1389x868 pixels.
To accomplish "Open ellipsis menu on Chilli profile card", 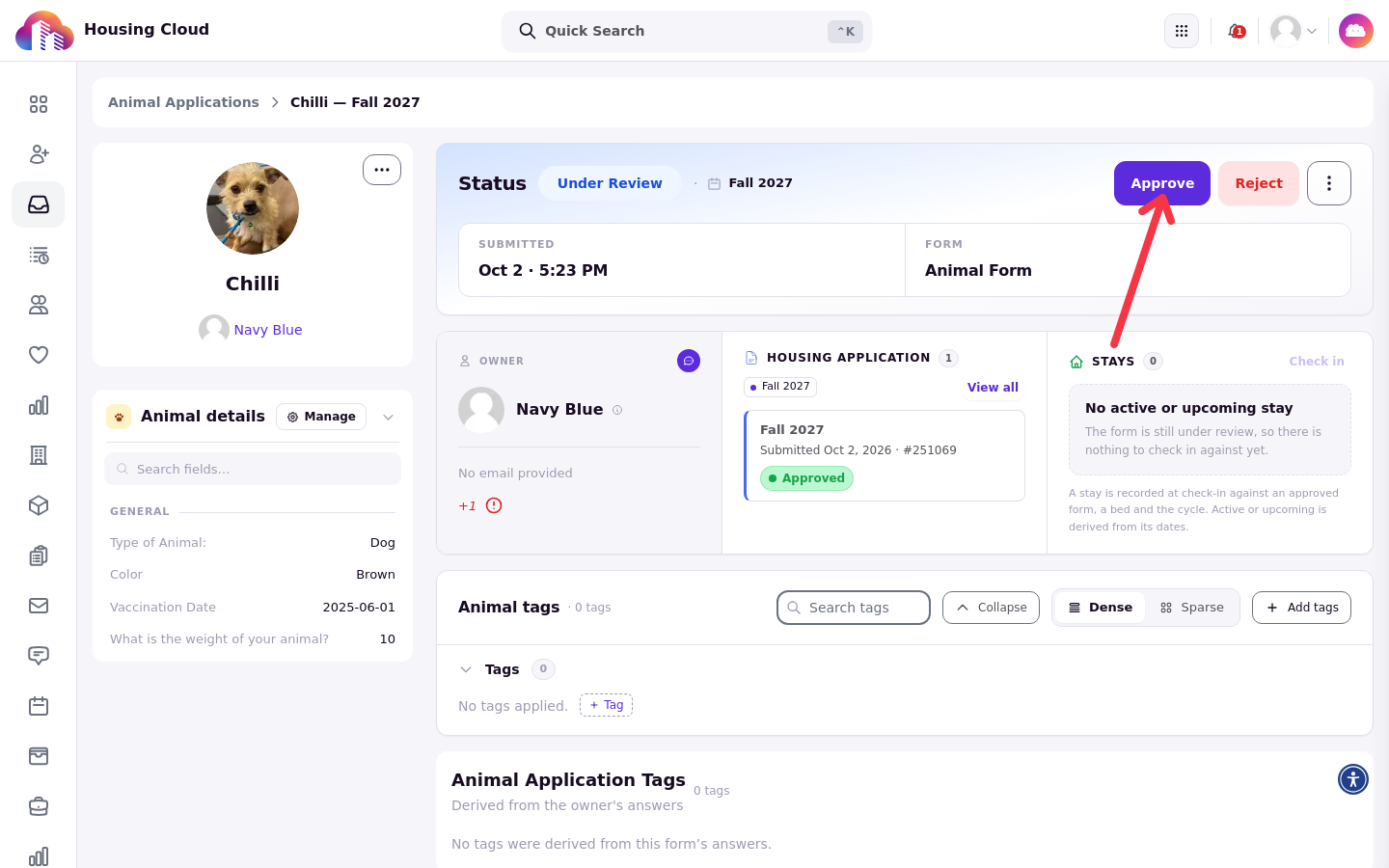I will [382, 170].
